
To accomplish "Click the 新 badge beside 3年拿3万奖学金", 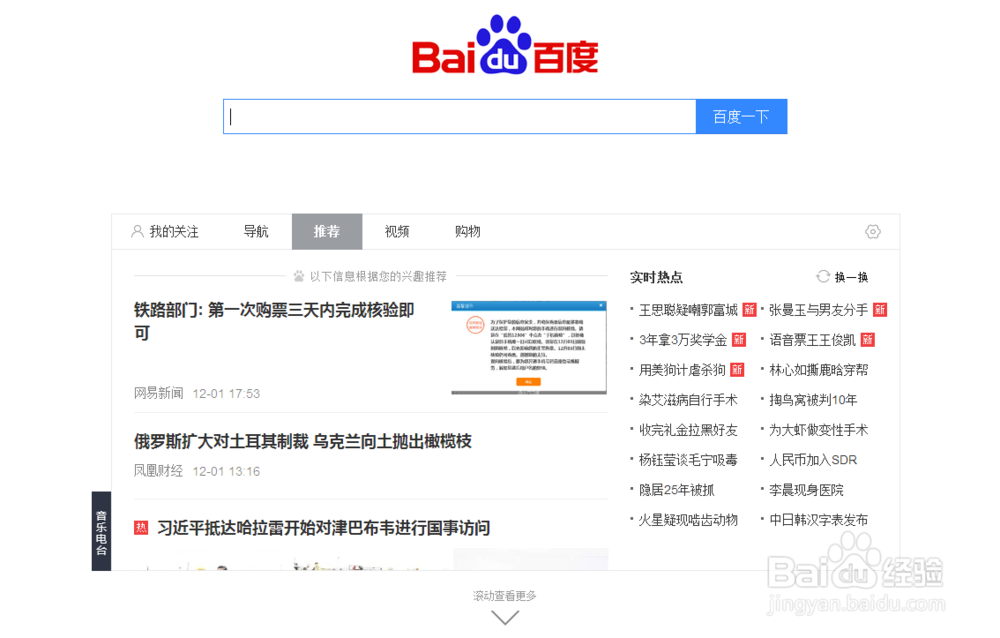I will click(x=739, y=340).
